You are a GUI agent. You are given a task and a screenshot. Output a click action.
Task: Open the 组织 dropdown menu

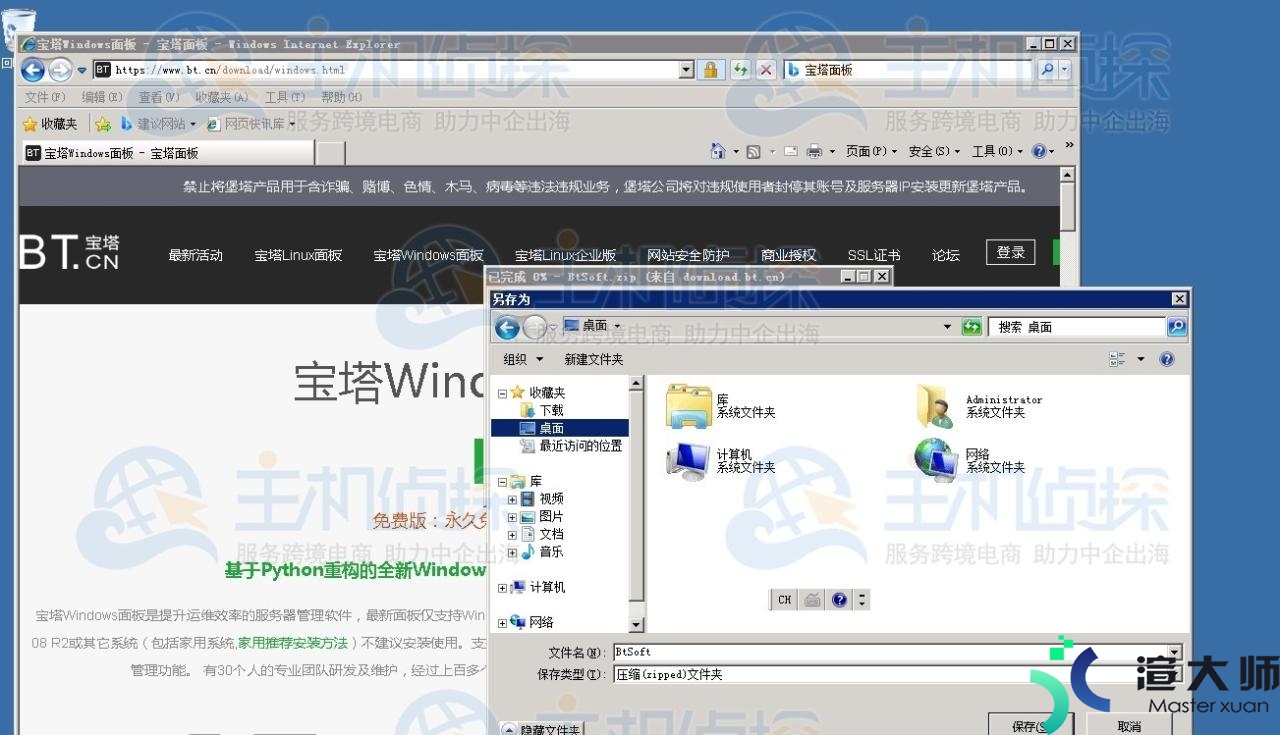(x=523, y=359)
